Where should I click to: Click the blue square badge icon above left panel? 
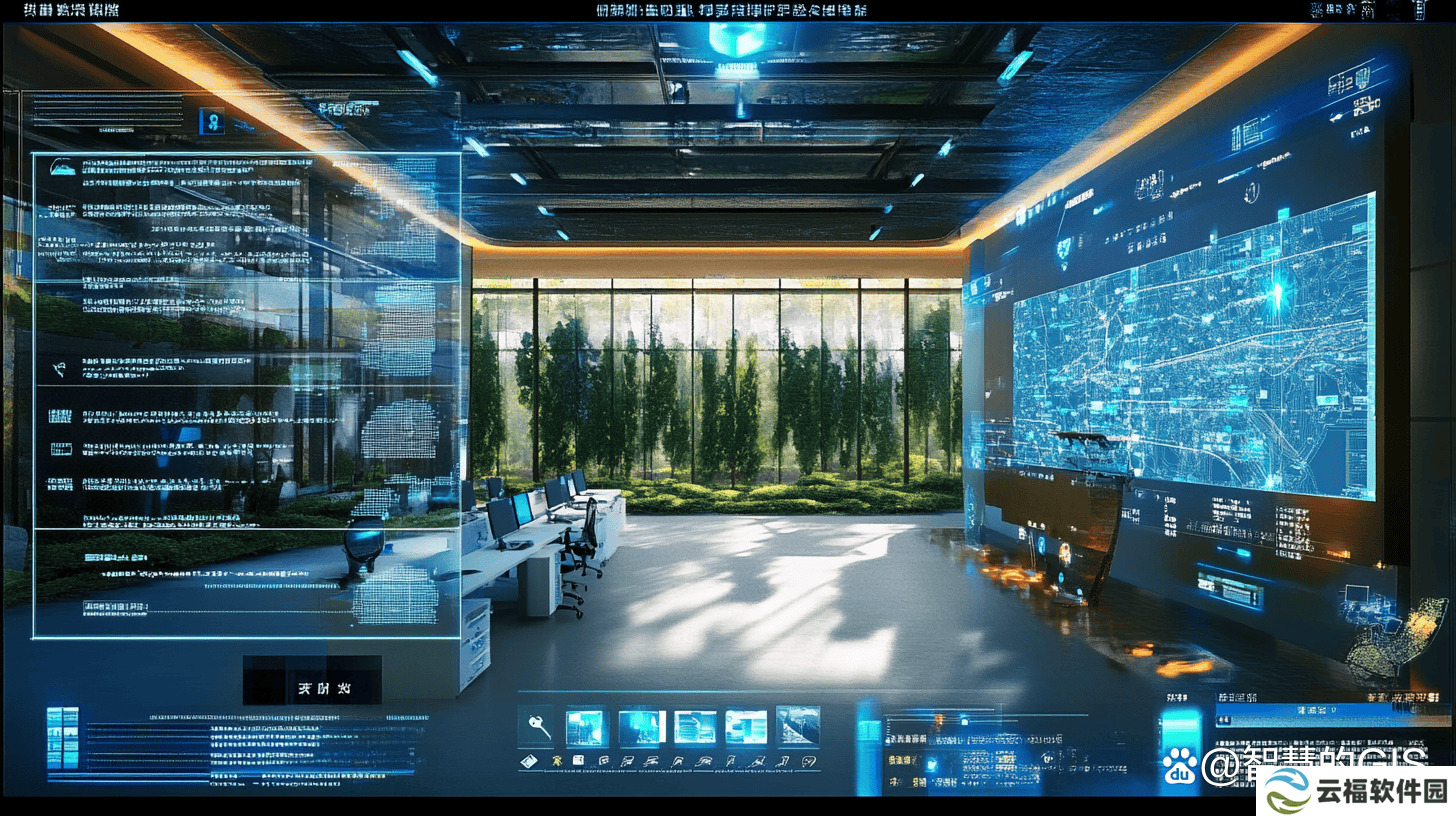212,121
